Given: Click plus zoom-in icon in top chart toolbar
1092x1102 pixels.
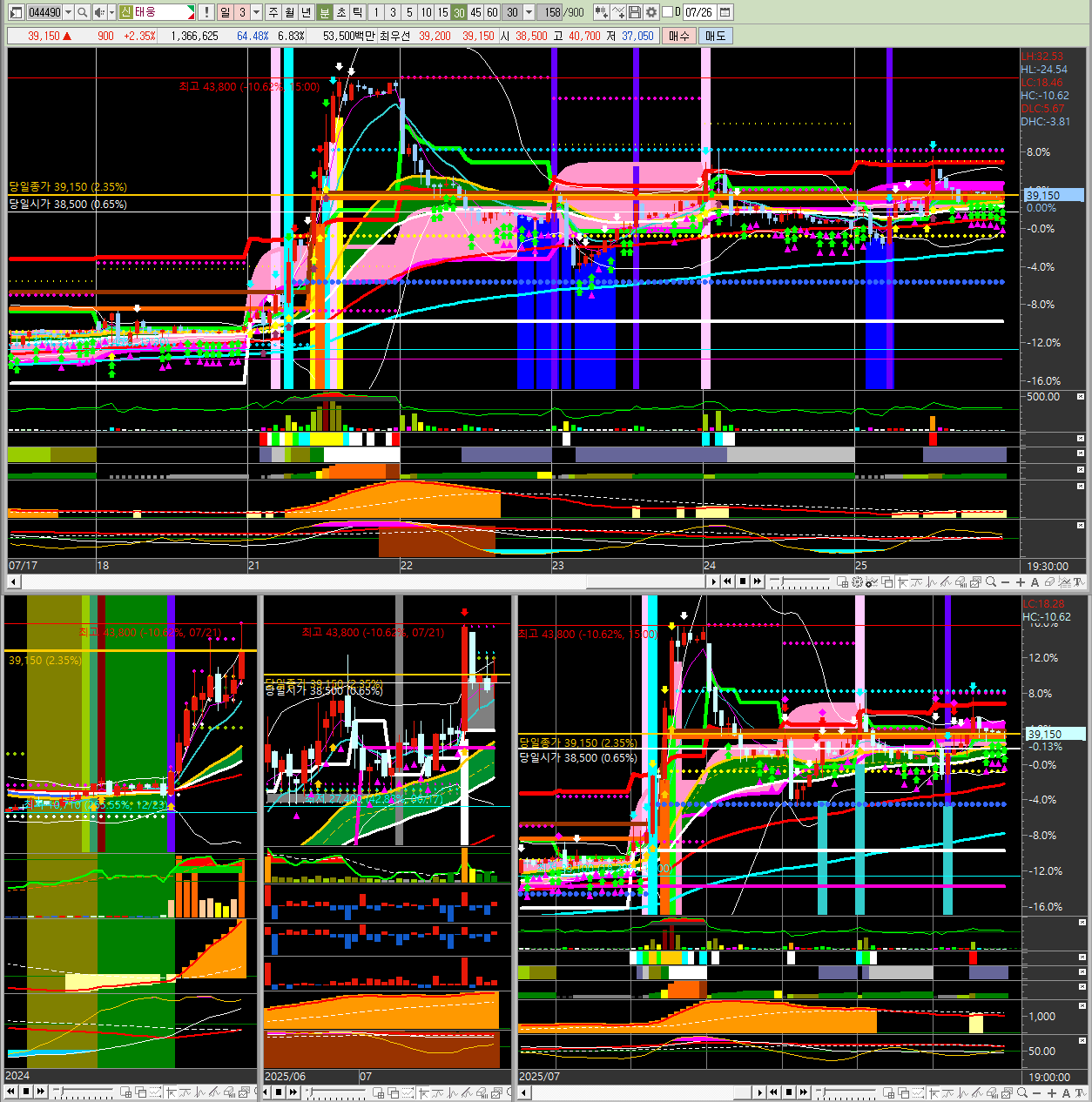Looking at the screenshot, I should click(1020, 581).
